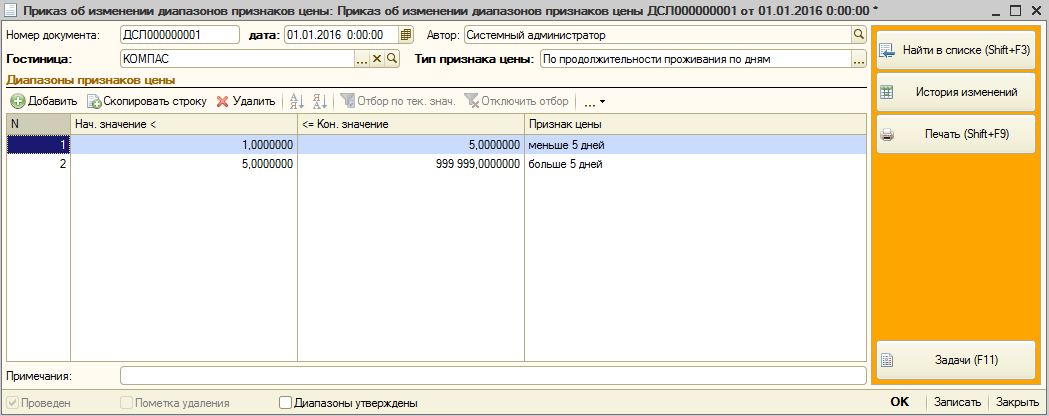The height and width of the screenshot is (416, 1049).
Task: Toggle Пометка удаления checkbox
Action: click(x=126, y=403)
